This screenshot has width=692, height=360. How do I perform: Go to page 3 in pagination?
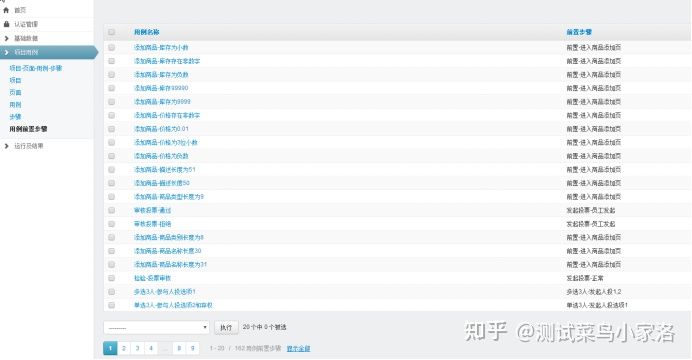click(137, 348)
